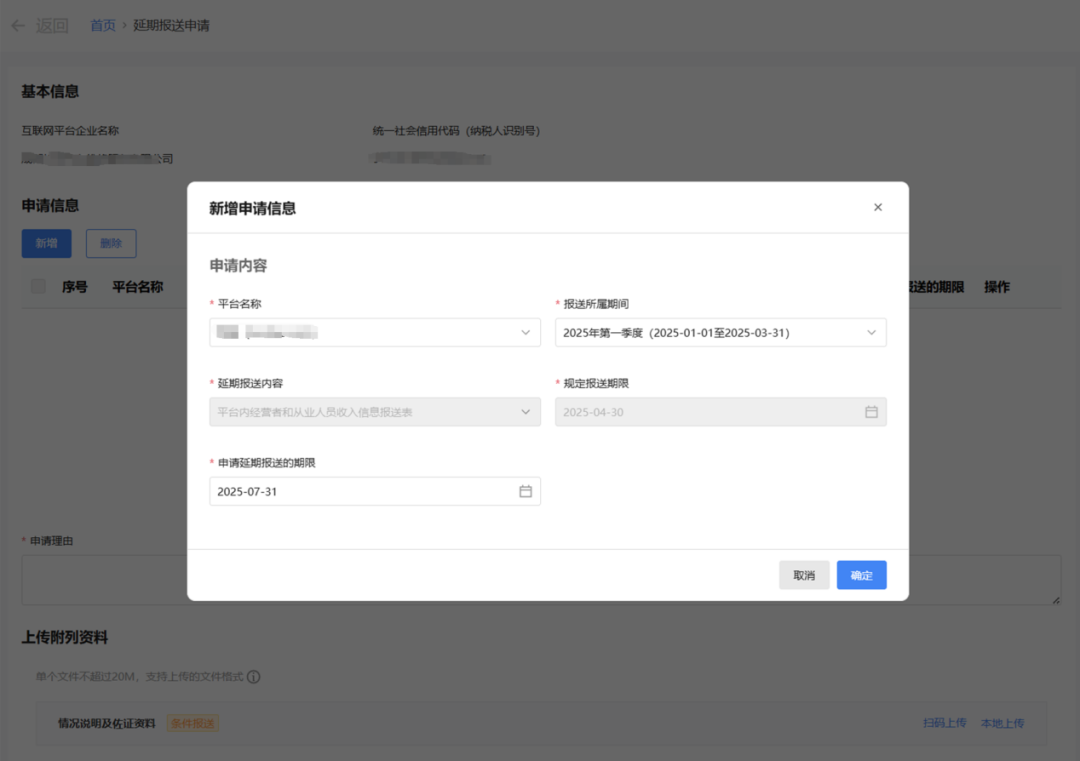The height and width of the screenshot is (761, 1080).
Task: Click the back arrow beside 返回
Action: tap(17, 25)
